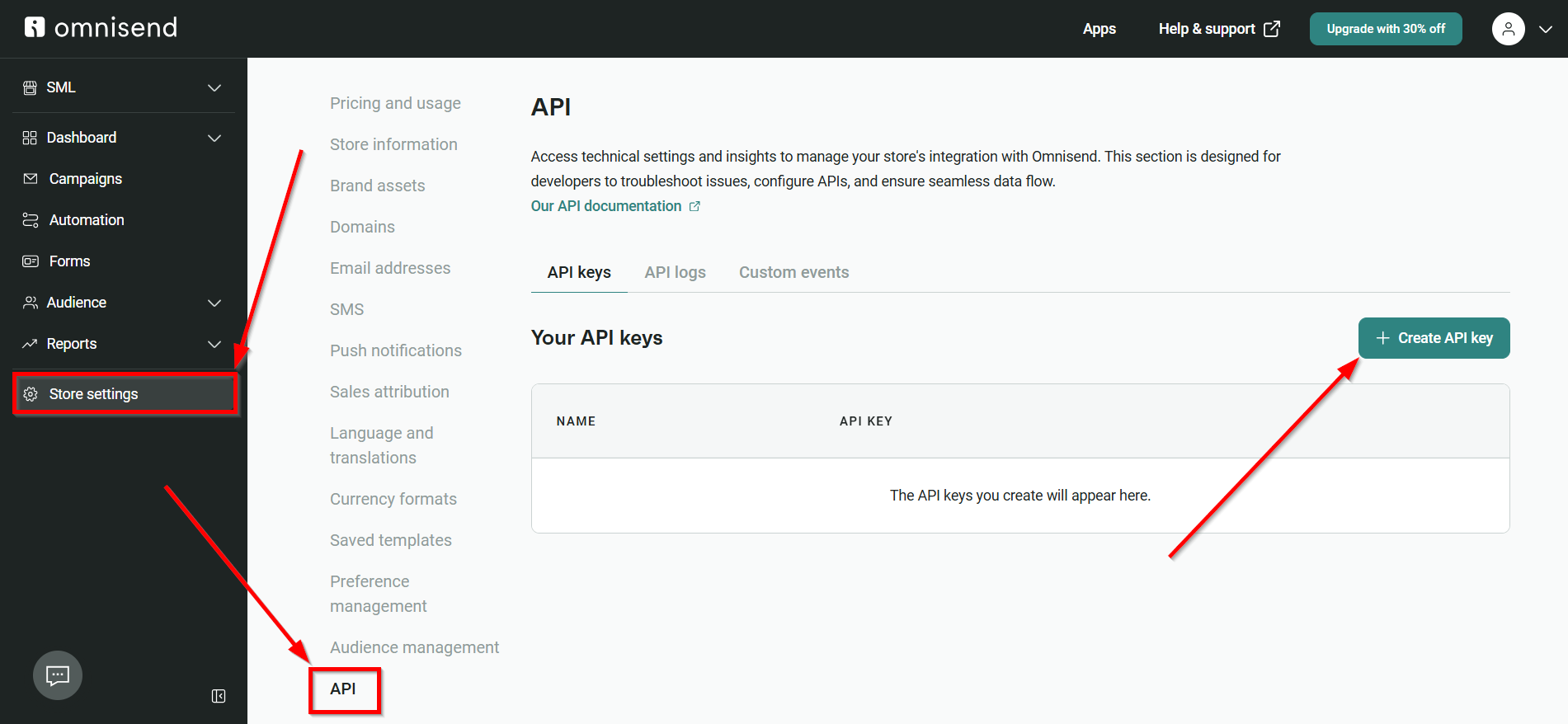The height and width of the screenshot is (724, 1568).
Task: Open Help & support link
Action: (x=1219, y=29)
